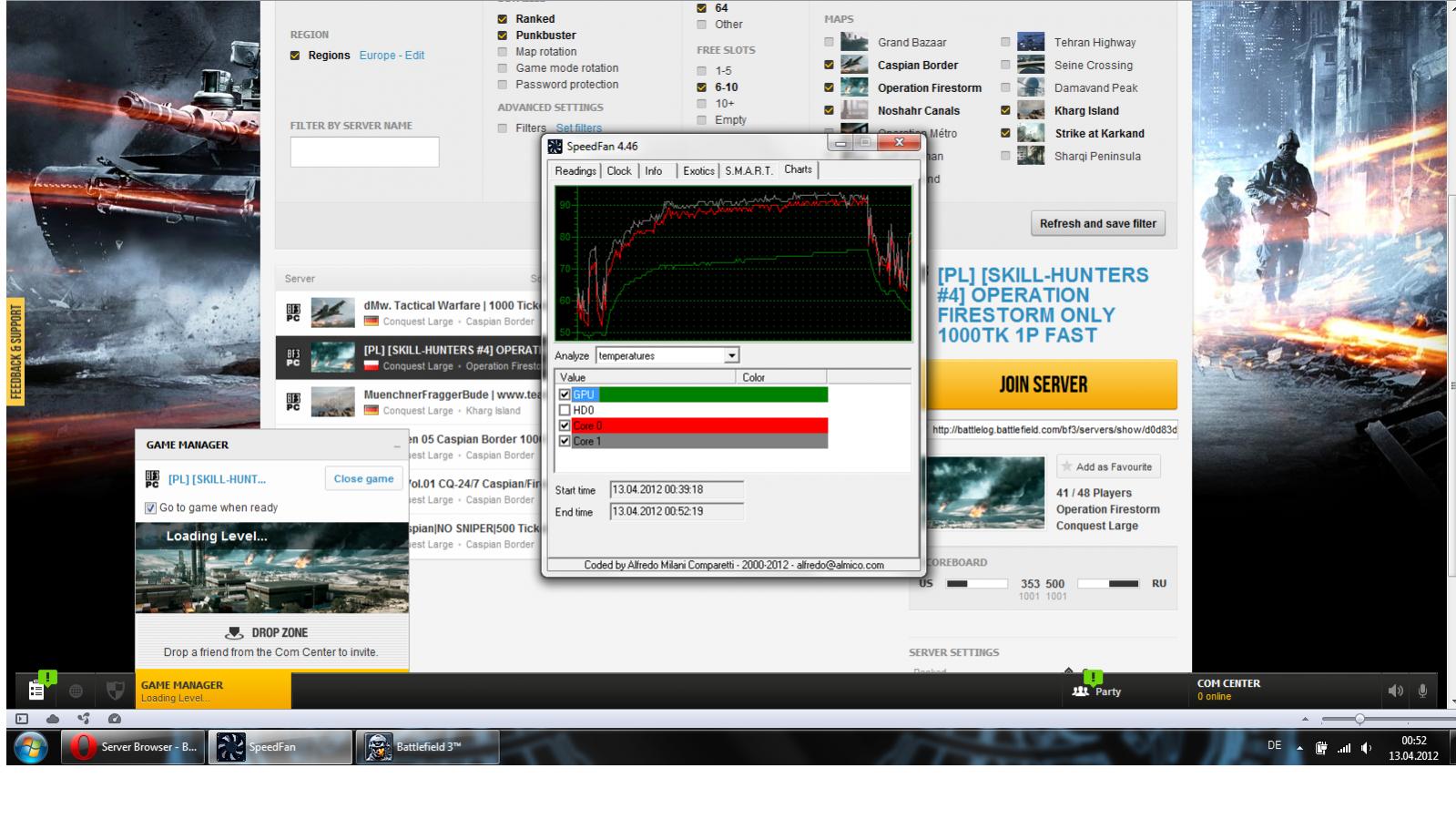
Task: Open the Analyze temperatures dropdown
Action: pos(731,355)
